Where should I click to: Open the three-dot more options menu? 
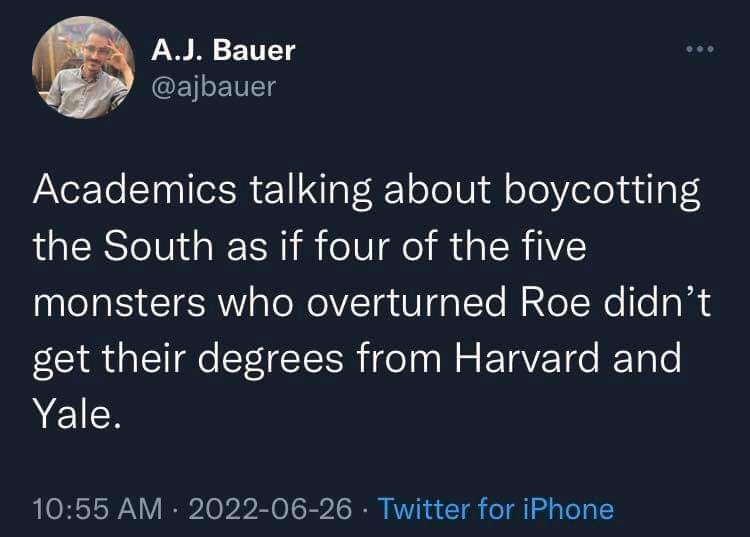[700, 50]
